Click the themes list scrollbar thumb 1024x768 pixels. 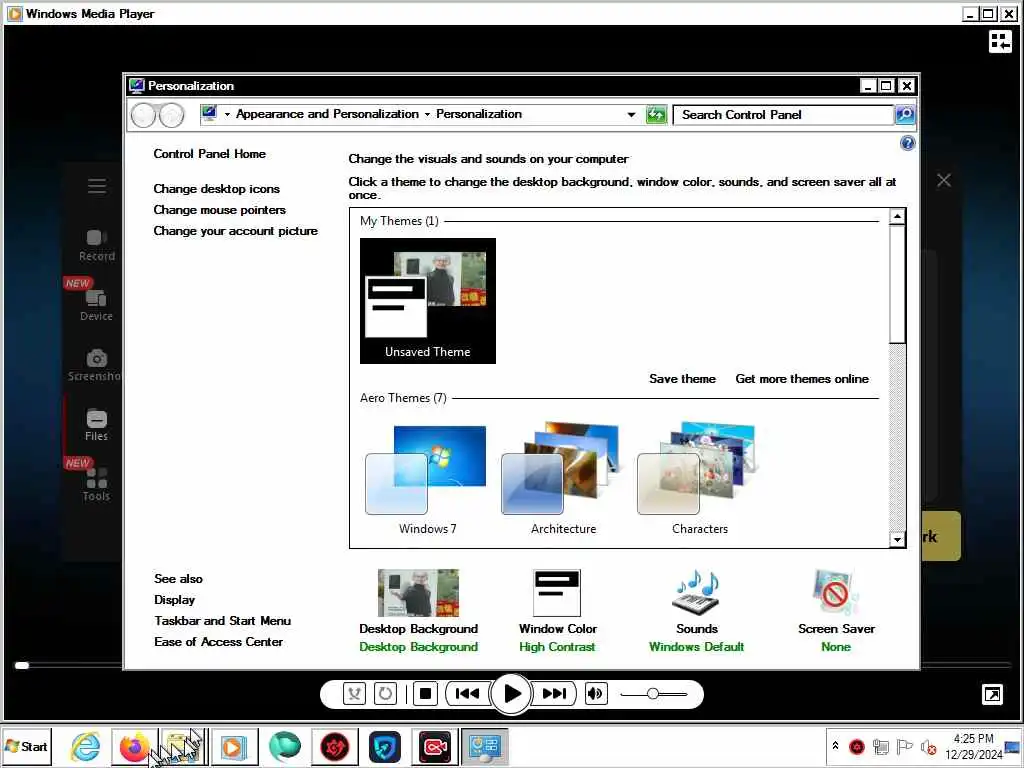(897, 283)
